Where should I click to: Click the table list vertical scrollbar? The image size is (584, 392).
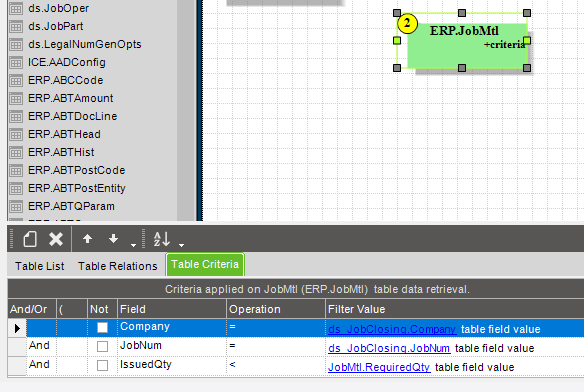[x=186, y=110]
